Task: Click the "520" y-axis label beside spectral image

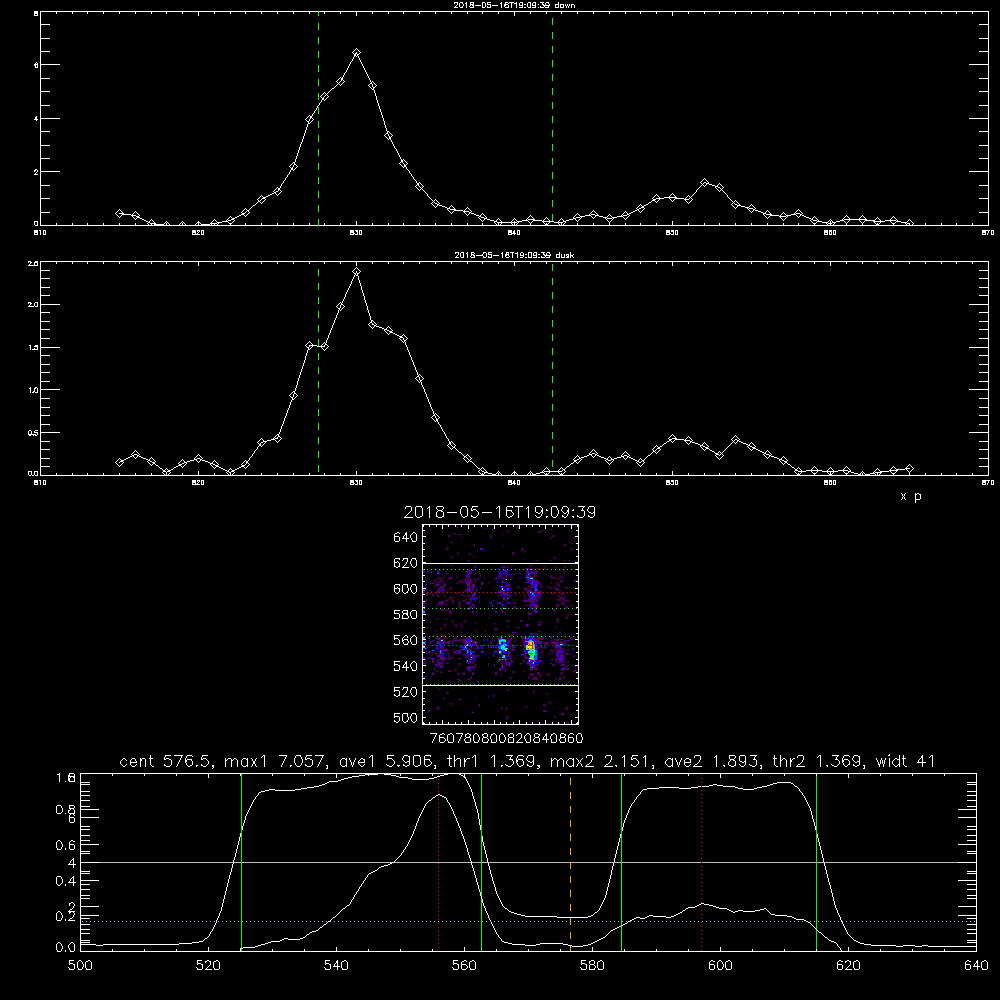Action: click(x=406, y=692)
